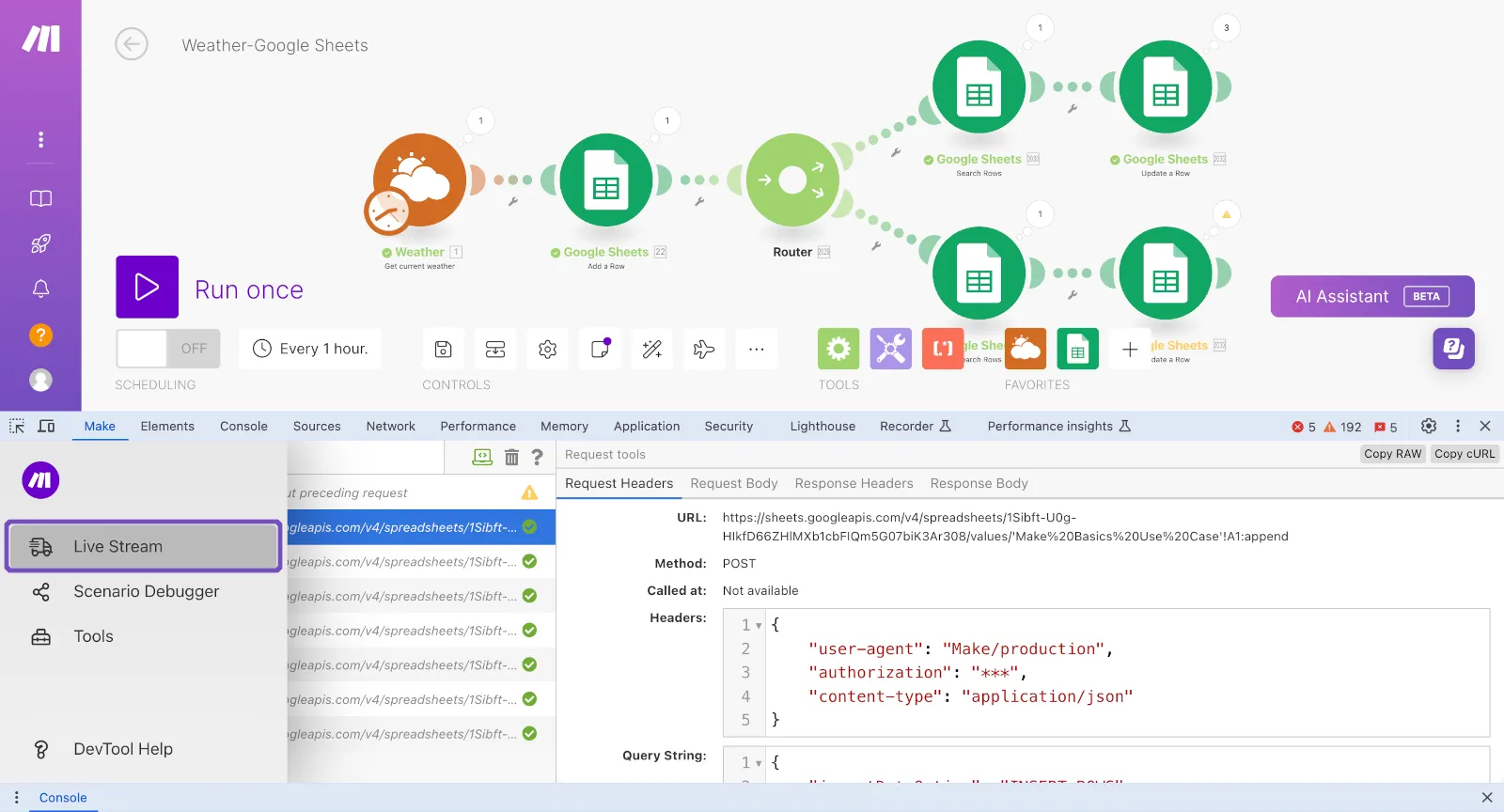Click the magic wand icon in Controls
This screenshot has height=812, width=1504.
tap(651, 350)
